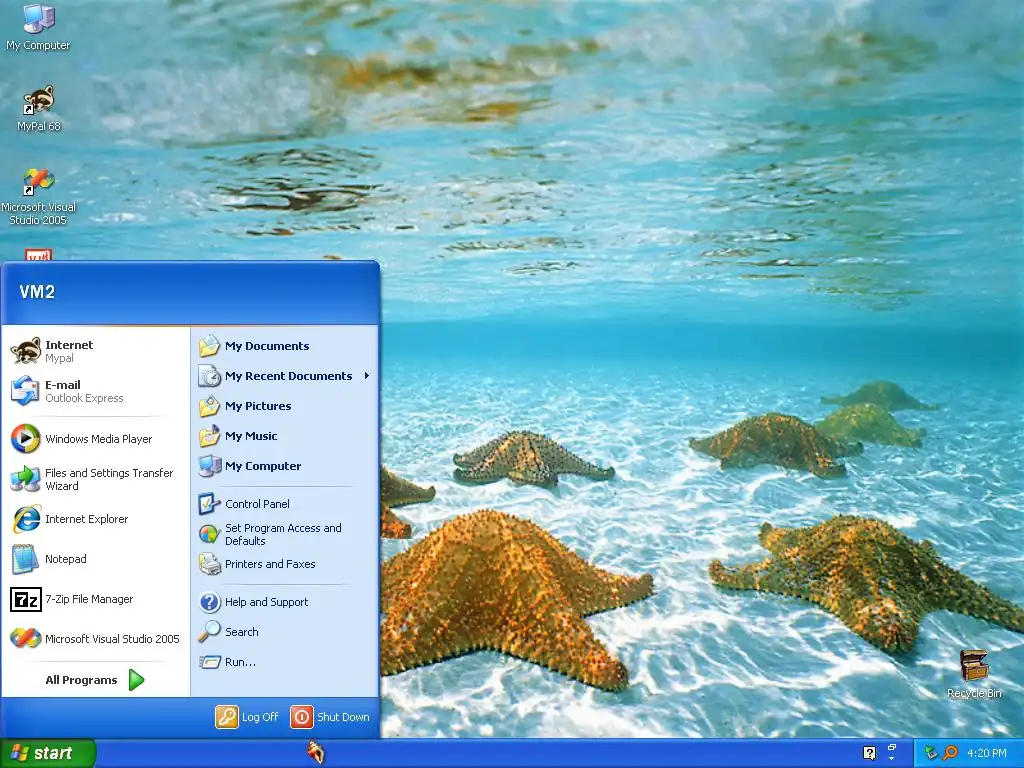The width and height of the screenshot is (1024, 768).
Task: Open Printers and Faxes
Action: (285, 564)
